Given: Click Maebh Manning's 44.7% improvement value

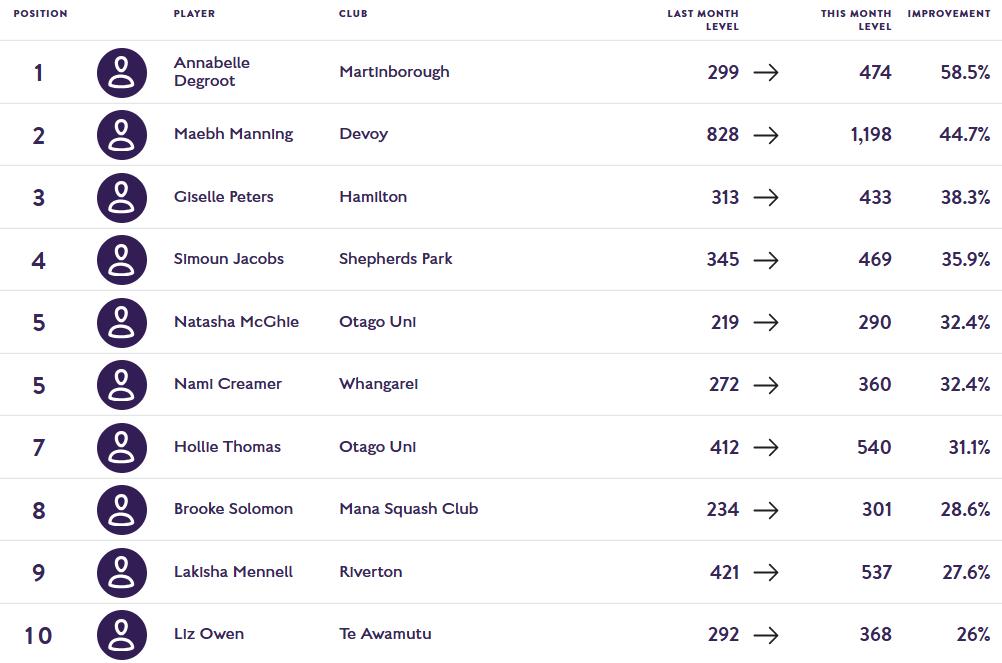Looking at the screenshot, I should click(x=964, y=134).
